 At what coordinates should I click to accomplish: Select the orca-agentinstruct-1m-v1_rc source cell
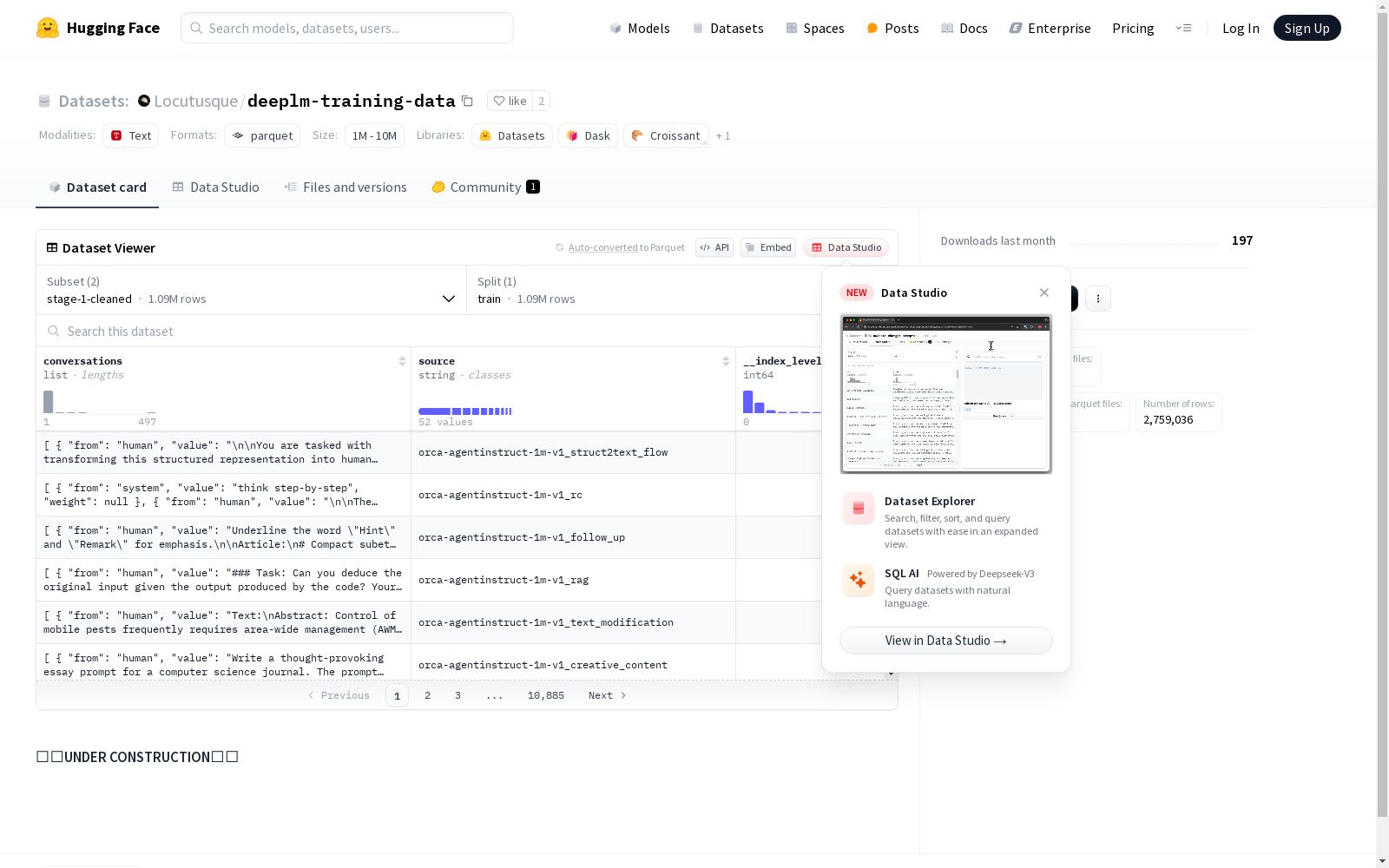pos(573,495)
